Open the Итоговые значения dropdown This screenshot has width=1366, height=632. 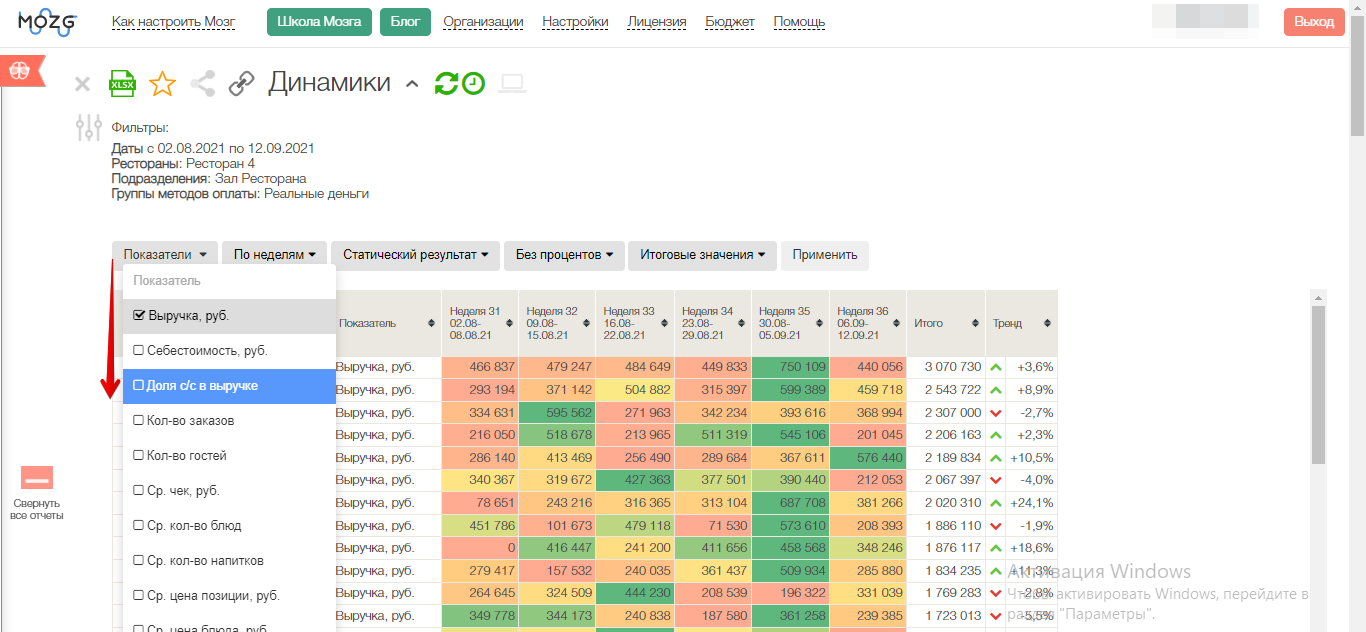pos(702,255)
